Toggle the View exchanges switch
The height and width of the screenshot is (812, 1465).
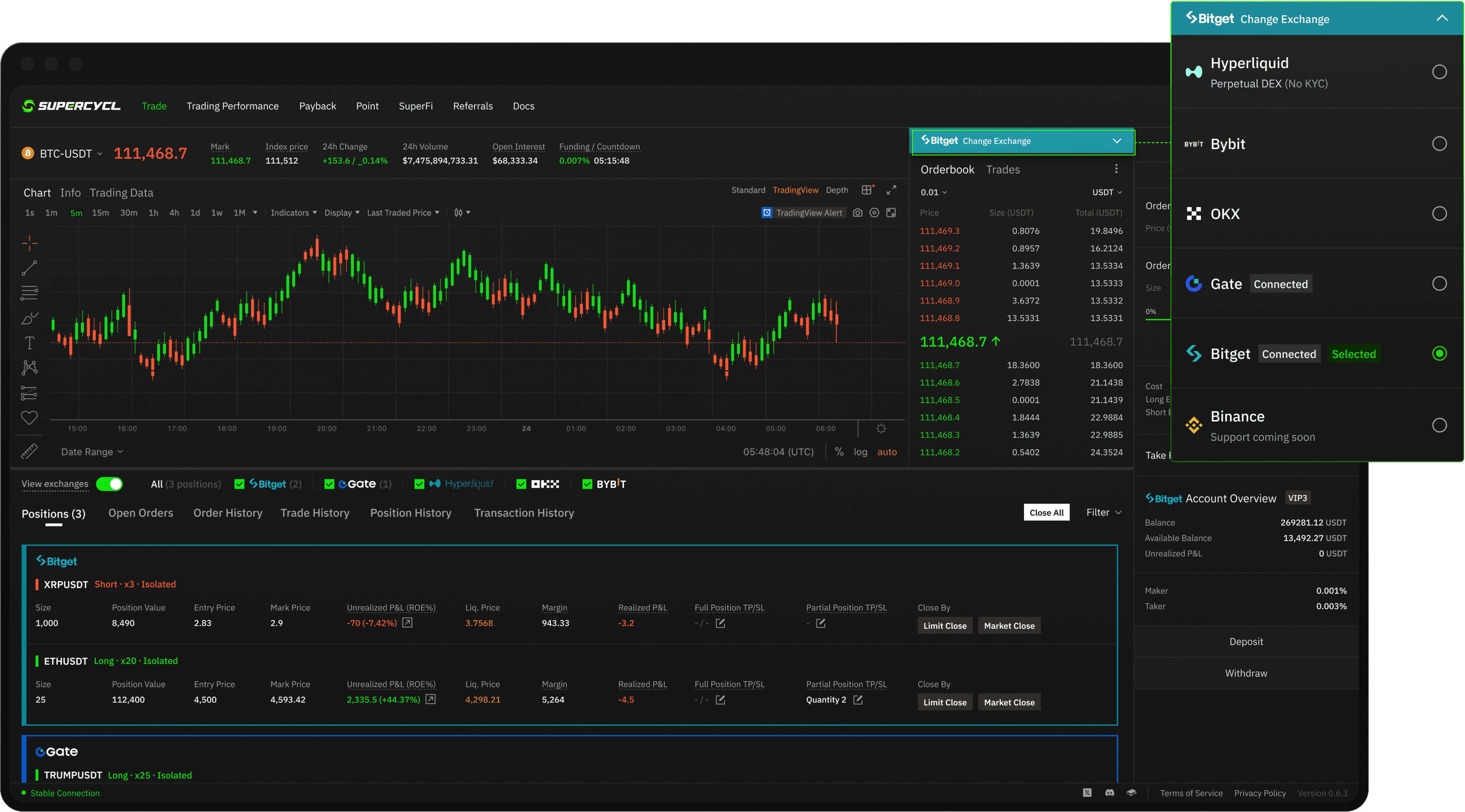coord(109,484)
